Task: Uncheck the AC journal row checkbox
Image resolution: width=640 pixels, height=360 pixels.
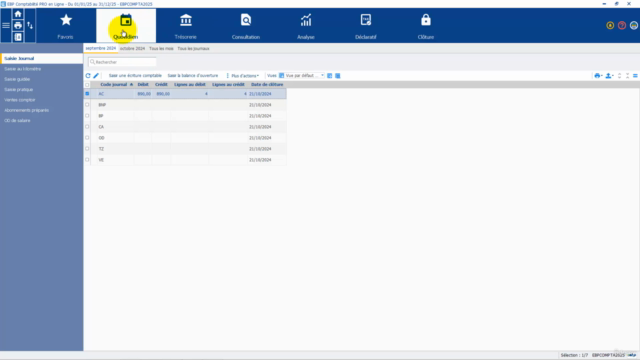Action: point(87,93)
